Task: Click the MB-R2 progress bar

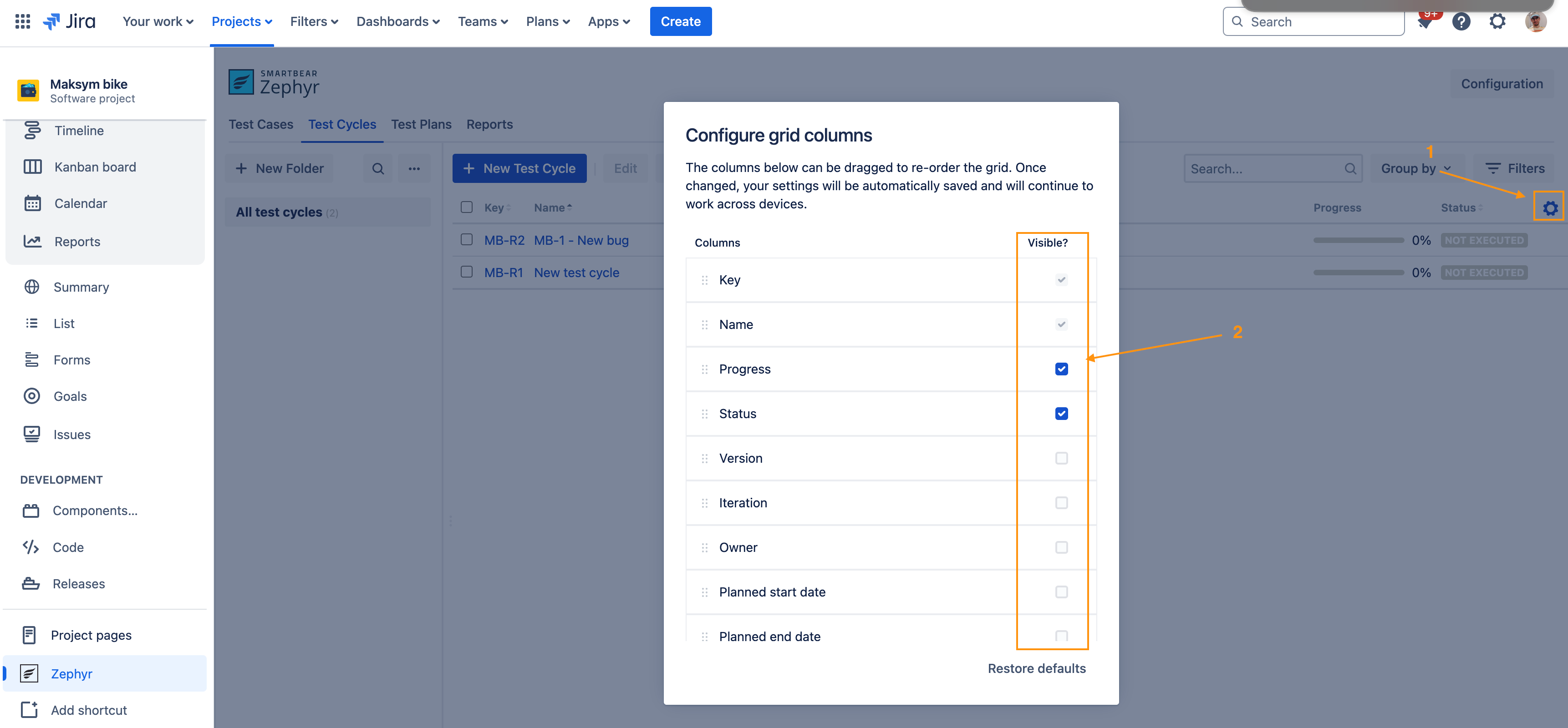Action: point(1358,240)
